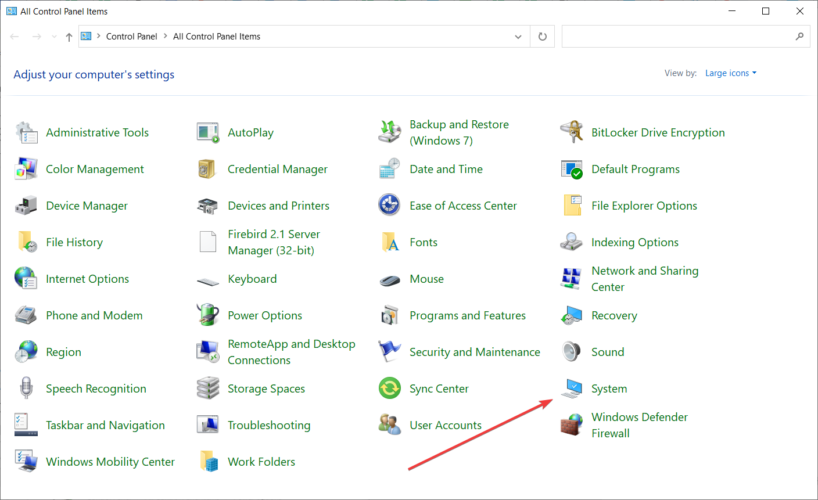Open the Power Options battery icon
The height and width of the screenshot is (500, 818).
point(208,315)
